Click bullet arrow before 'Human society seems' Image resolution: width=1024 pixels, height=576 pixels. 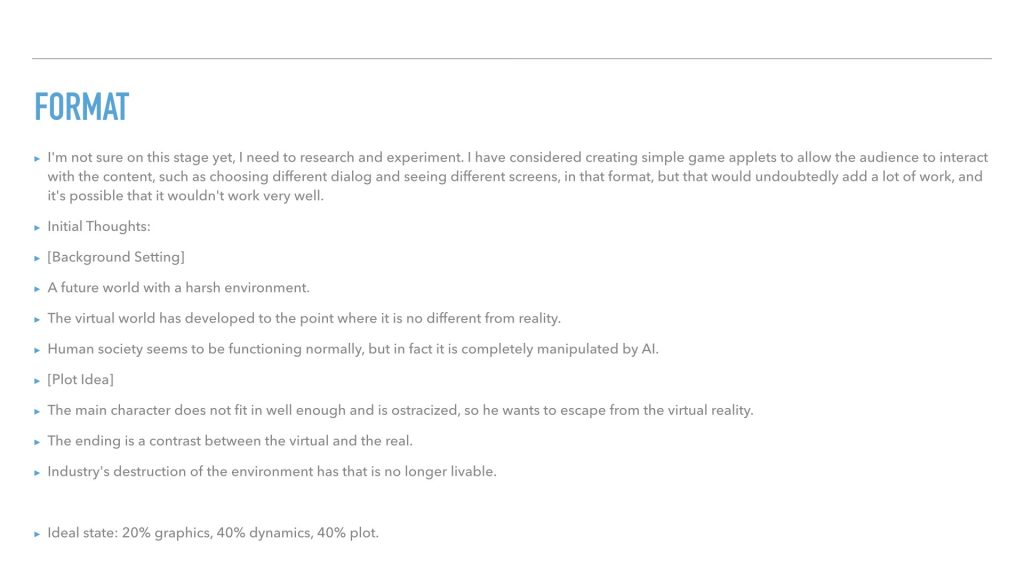point(37,351)
